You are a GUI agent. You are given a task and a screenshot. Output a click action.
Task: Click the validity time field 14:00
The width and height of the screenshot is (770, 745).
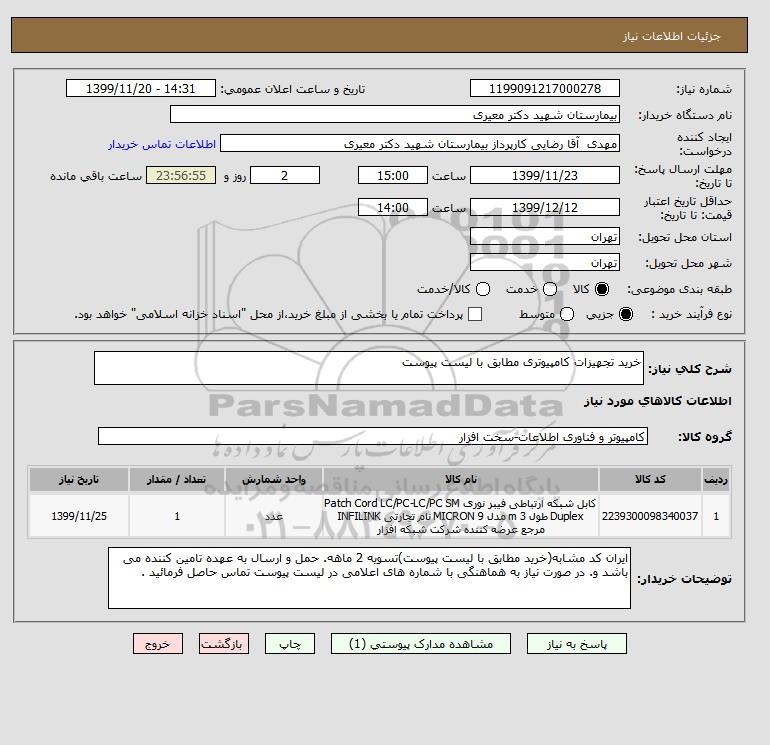(x=393, y=207)
